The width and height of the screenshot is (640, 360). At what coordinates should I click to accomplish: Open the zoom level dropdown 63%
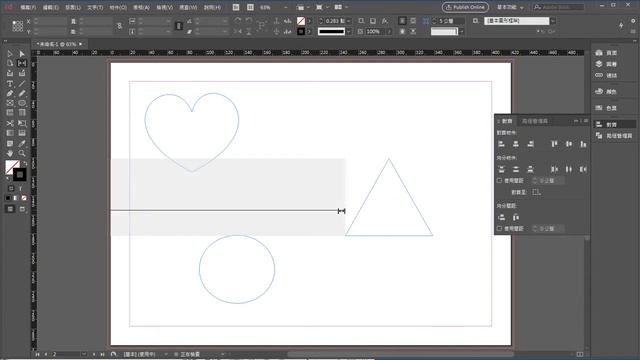(x=285, y=7)
